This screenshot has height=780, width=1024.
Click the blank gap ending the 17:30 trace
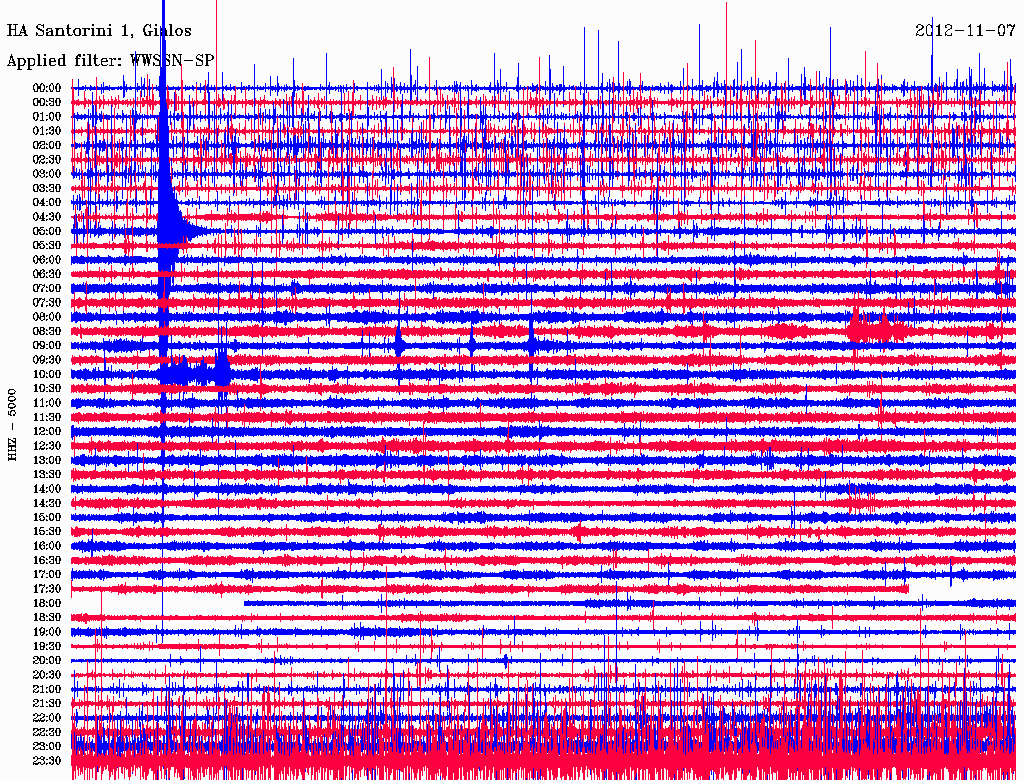[x=962, y=589]
